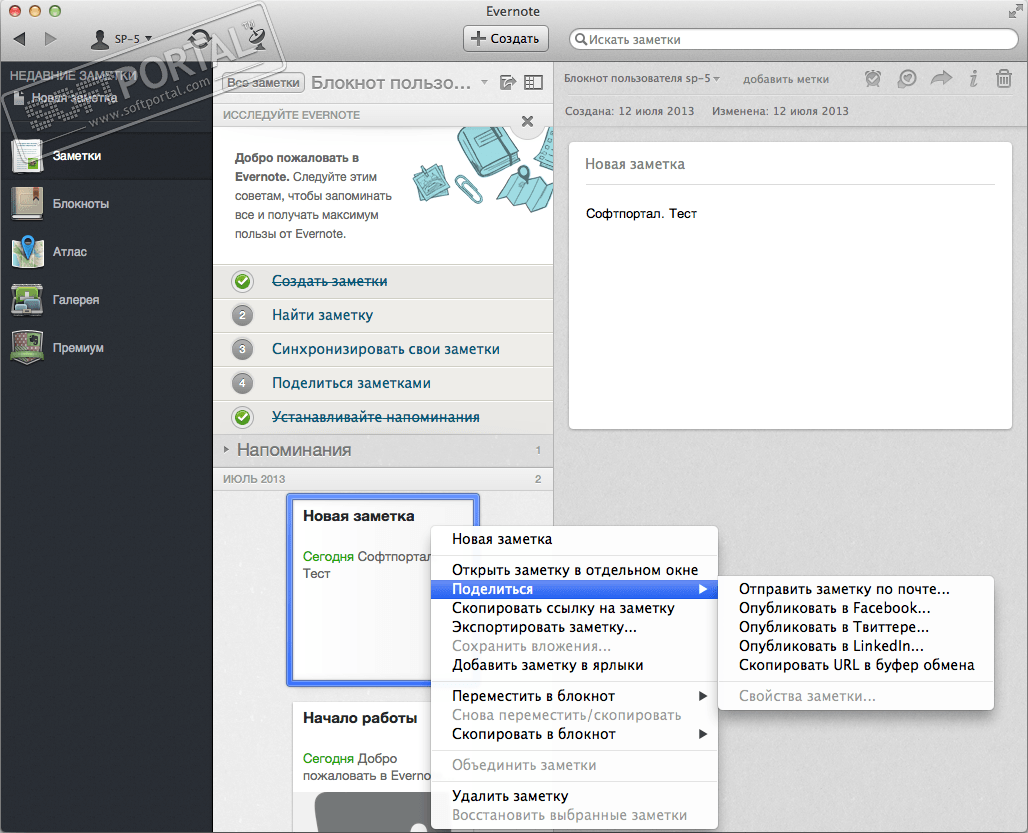Toggle the Устанавливайте напоминания completed checkmark
The height and width of the screenshot is (833, 1028).
click(243, 417)
